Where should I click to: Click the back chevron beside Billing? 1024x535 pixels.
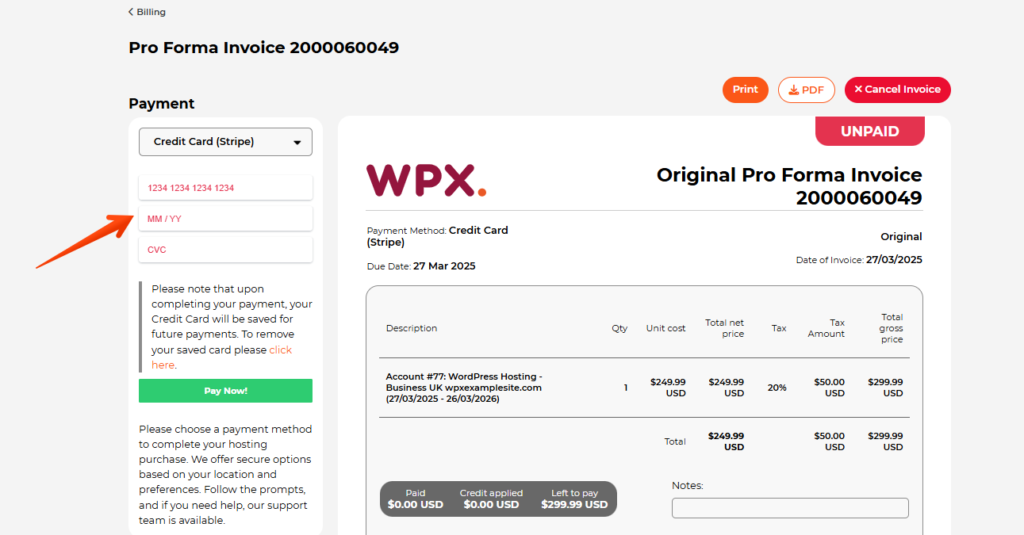(131, 12)
